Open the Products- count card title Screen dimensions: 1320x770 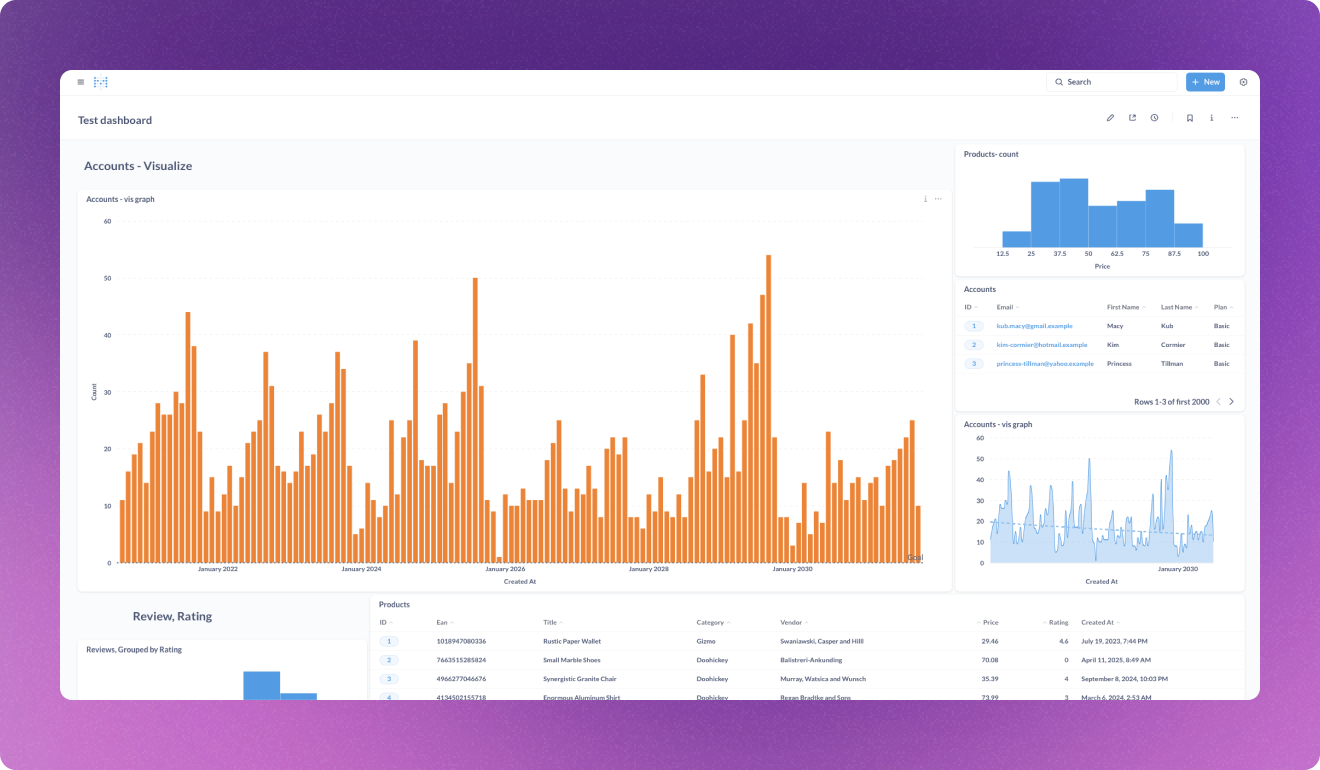(991, 154)
